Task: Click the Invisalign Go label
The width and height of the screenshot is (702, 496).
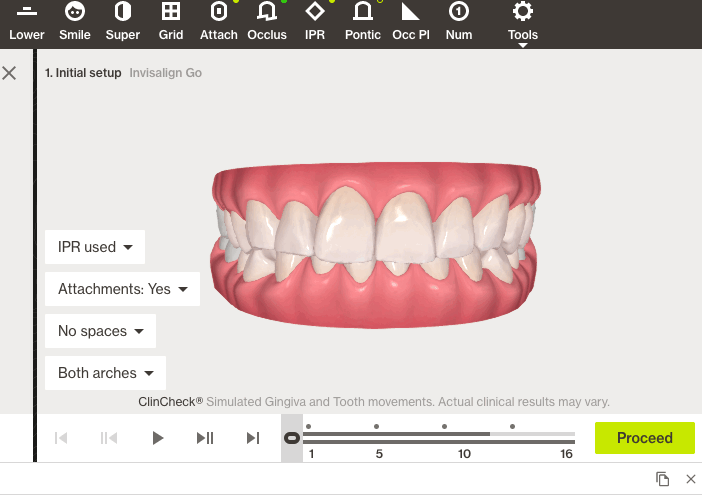Action: [166, 73]
